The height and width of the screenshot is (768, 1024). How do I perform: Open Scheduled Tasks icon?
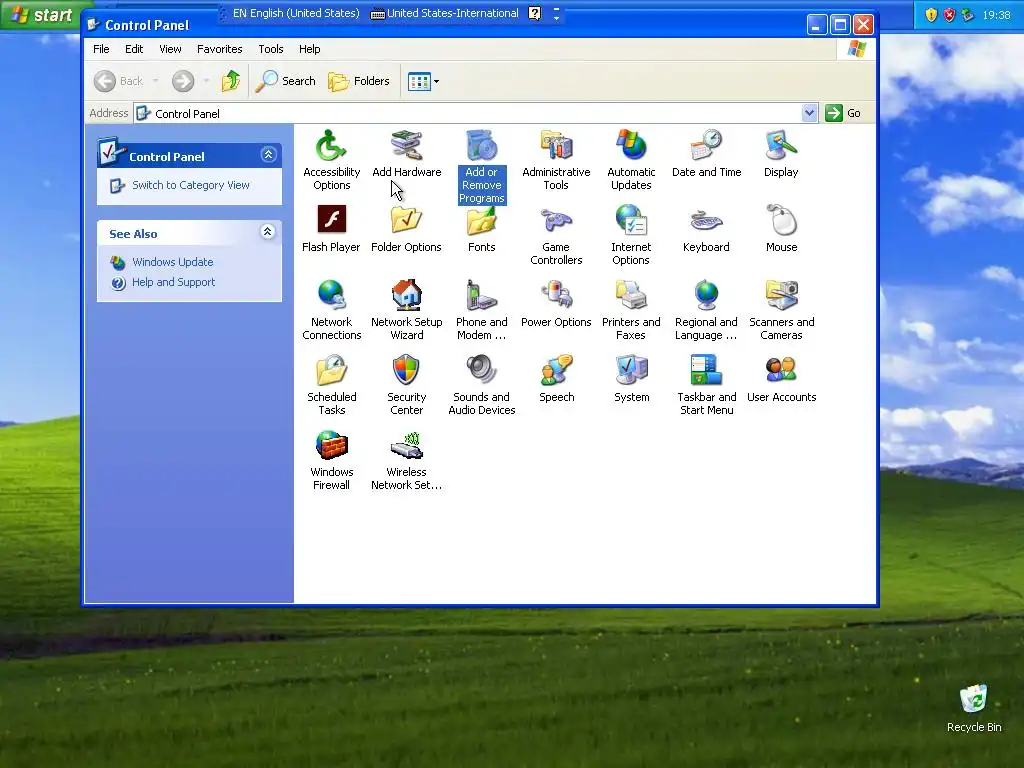pyautogui.click(x=331, y=385)
